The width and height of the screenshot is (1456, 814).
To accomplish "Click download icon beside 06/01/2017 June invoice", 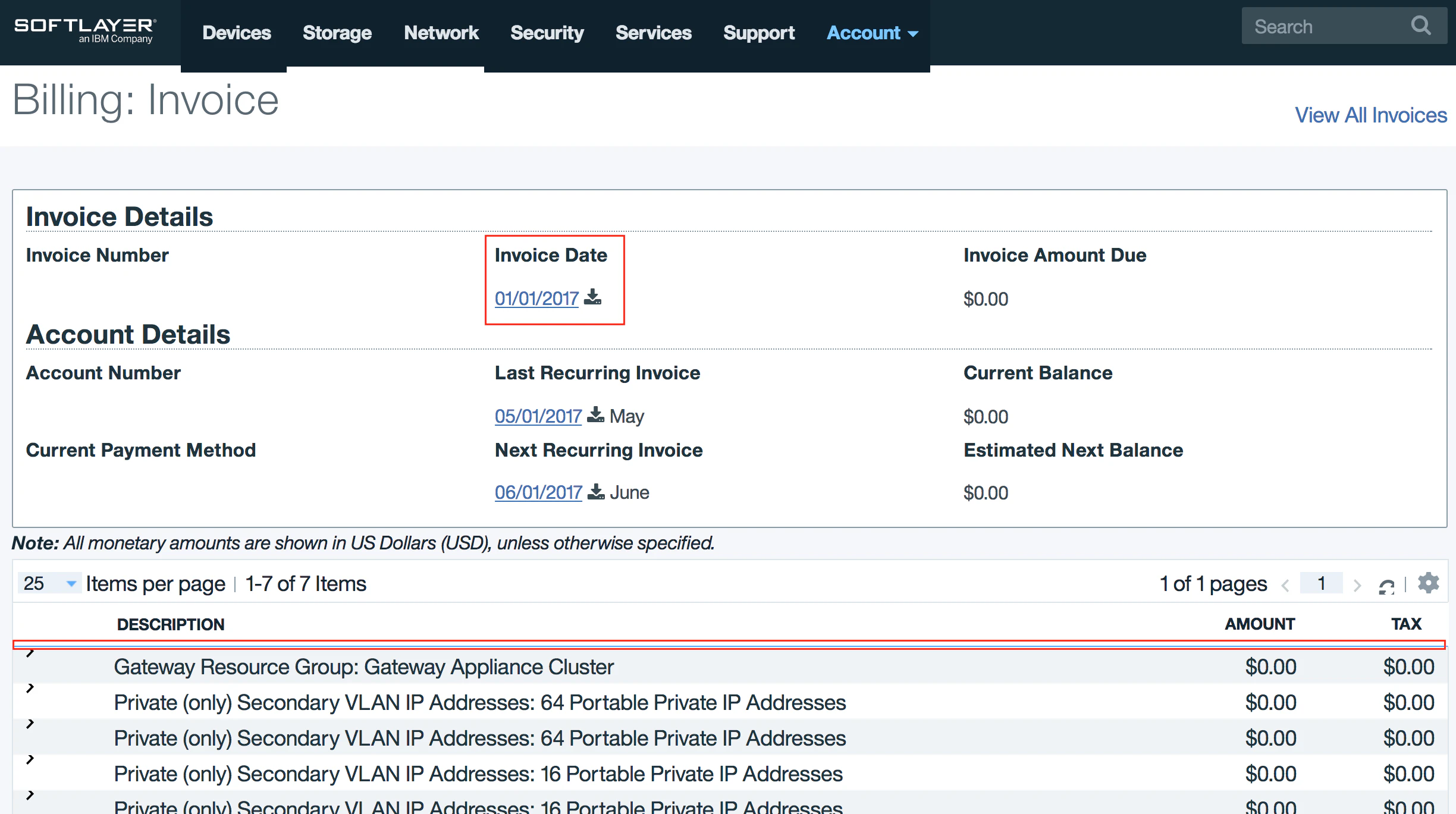I will (x=596, y=491).
